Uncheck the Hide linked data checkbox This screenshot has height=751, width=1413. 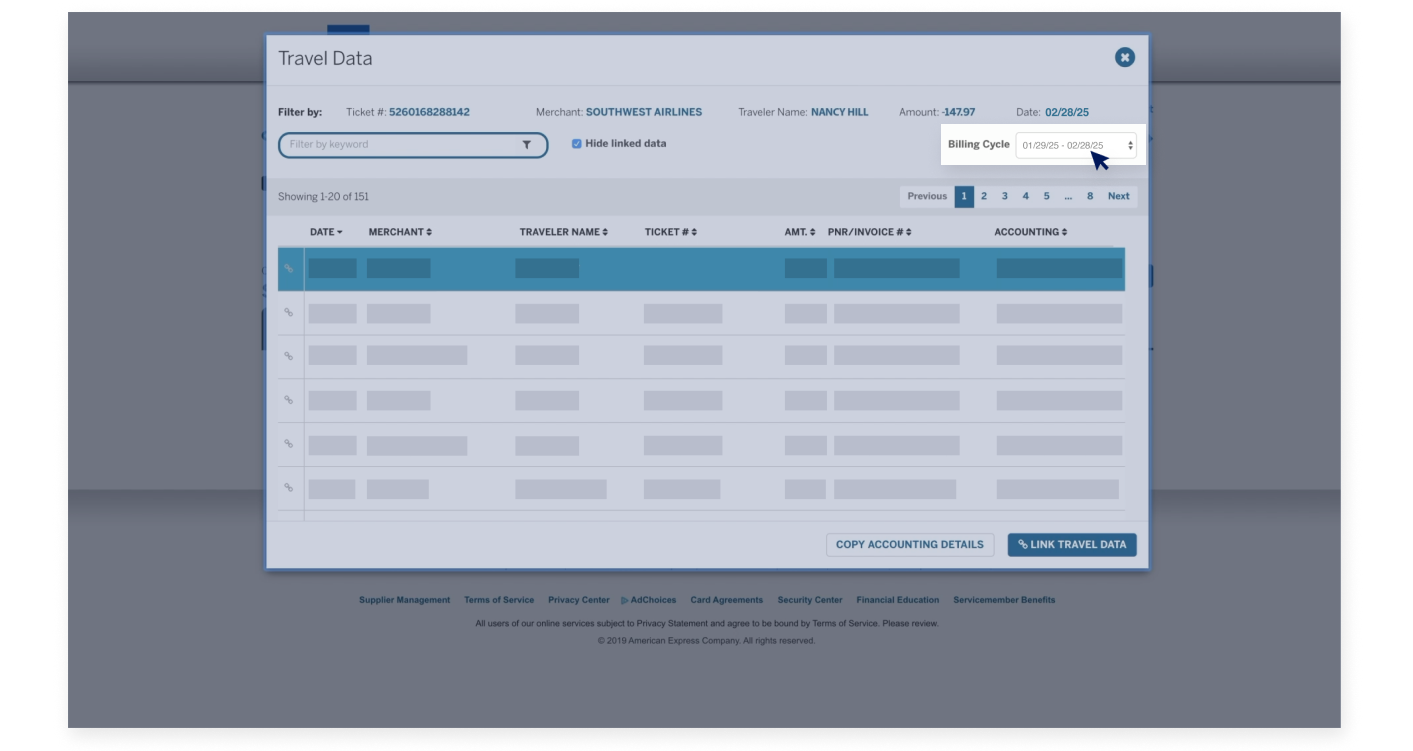coord(576,142)
